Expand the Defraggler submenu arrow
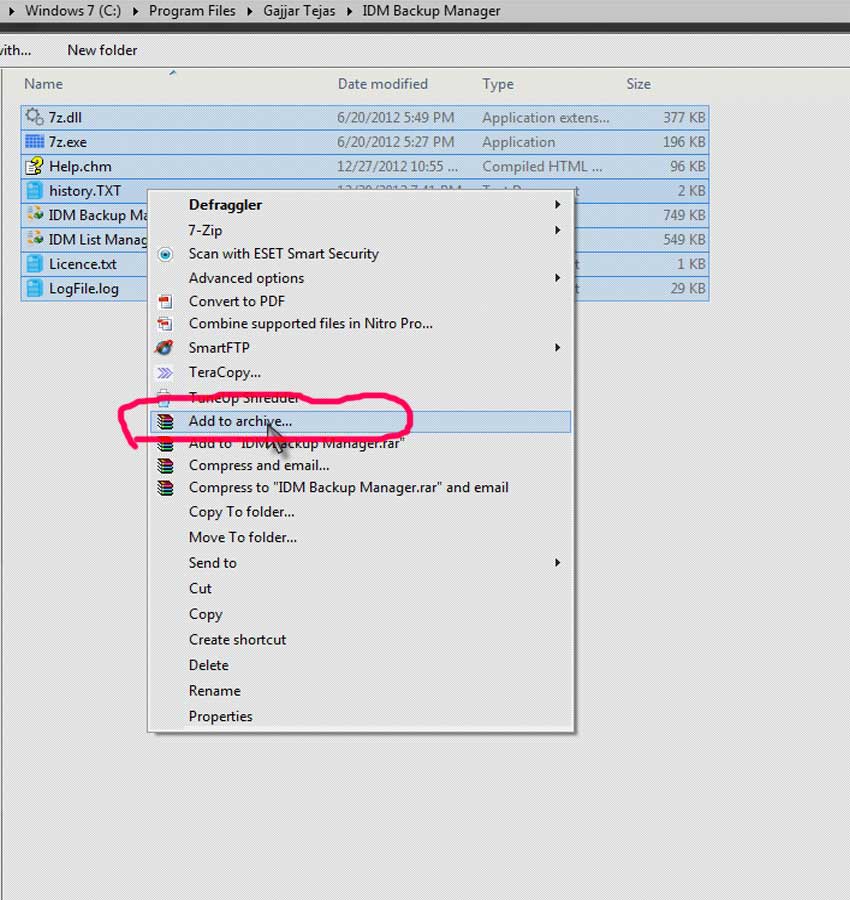The image size is (850, 900). [x=557, y=204]
